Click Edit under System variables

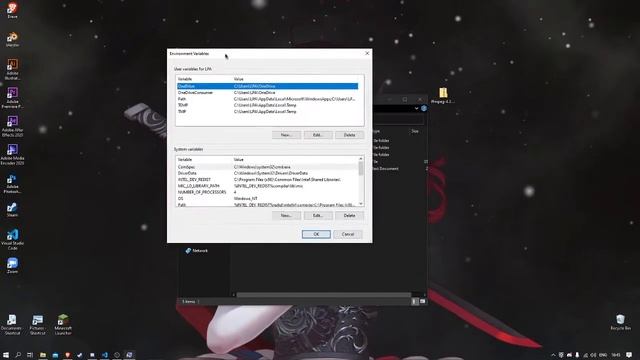(x=318, y=215)
